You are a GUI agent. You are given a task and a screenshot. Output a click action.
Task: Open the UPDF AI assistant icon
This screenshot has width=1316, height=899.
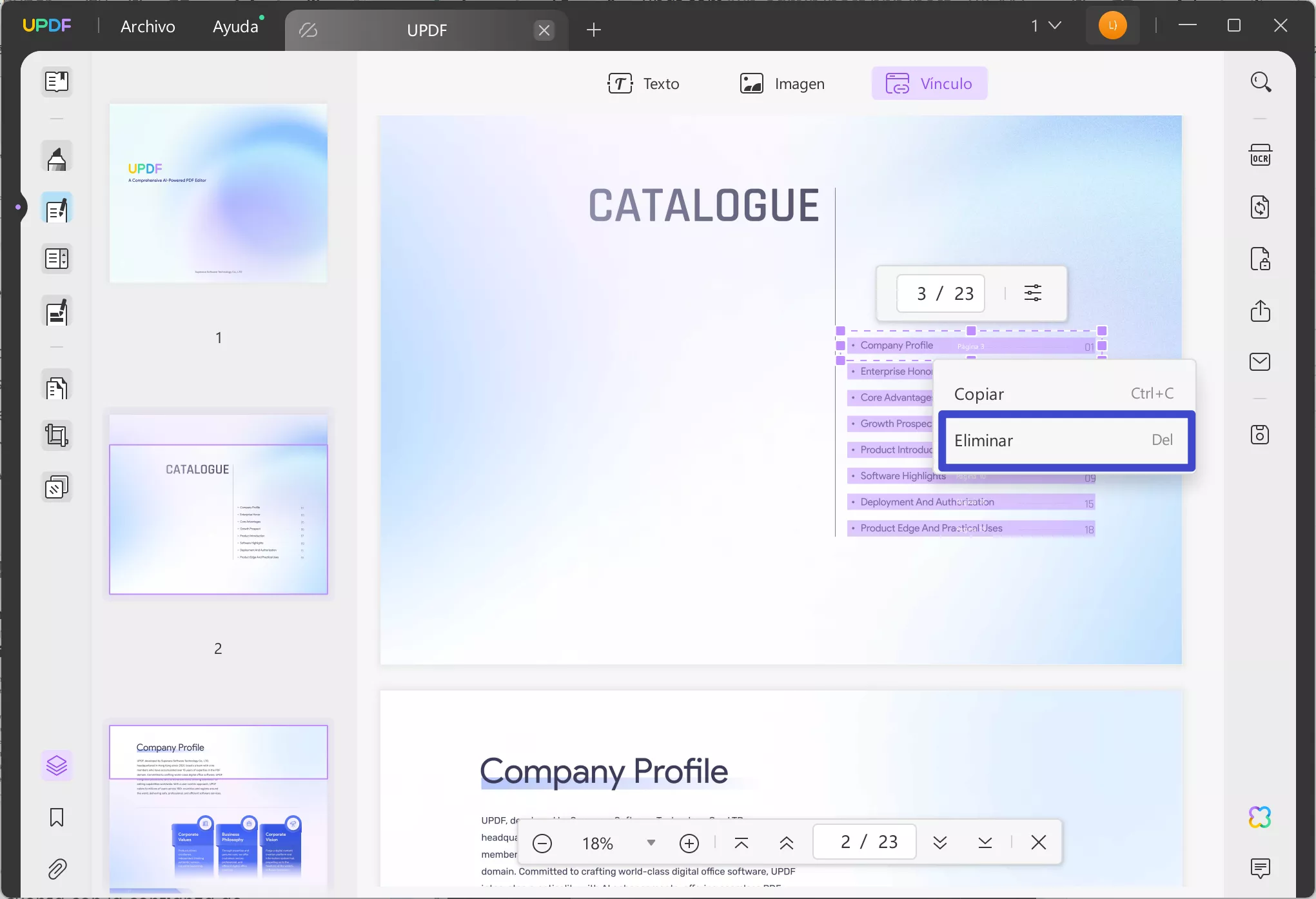point(1261,817)
